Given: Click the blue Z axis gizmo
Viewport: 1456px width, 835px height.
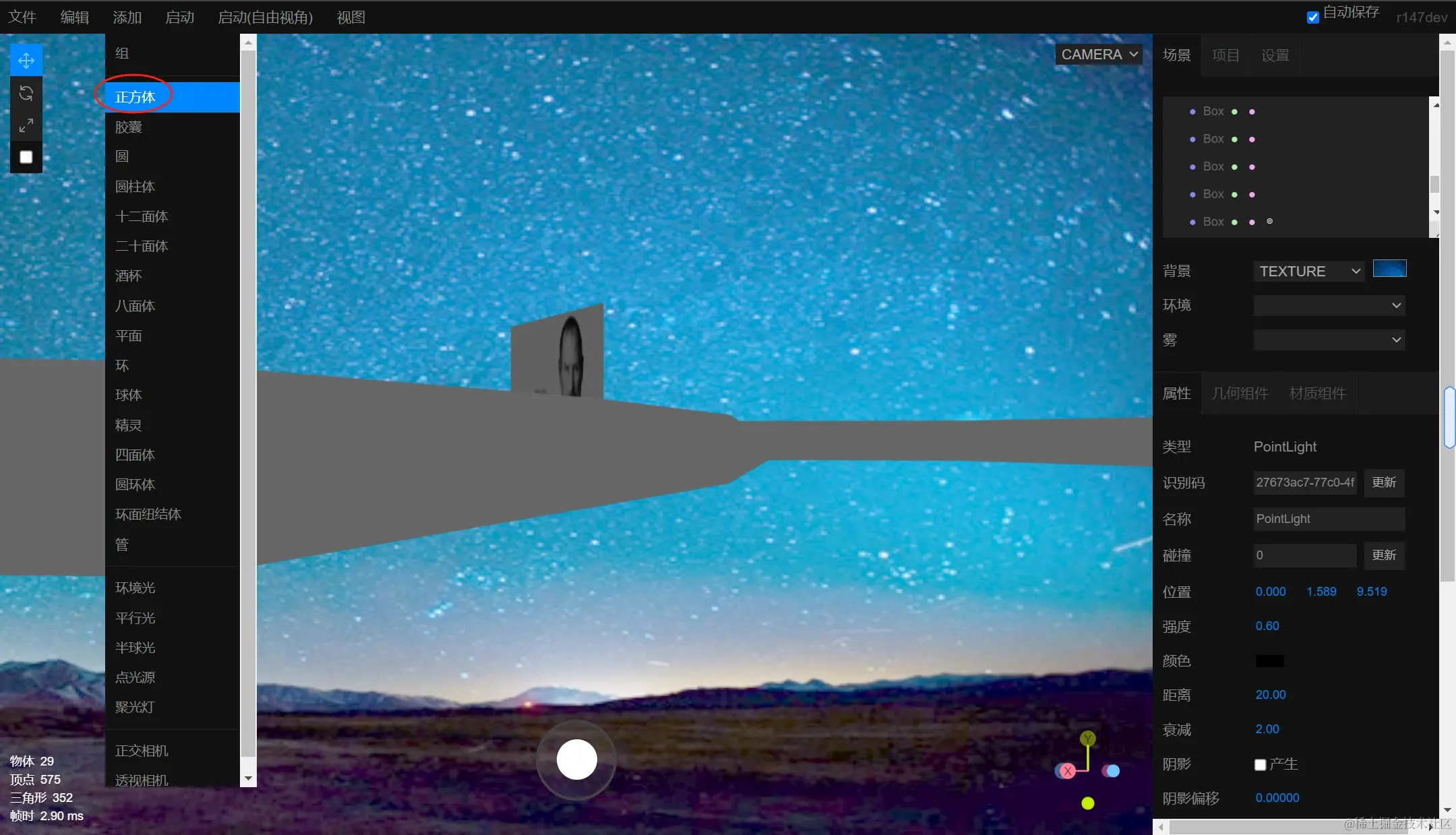Looking at the screenshot, I should 1112,771.
